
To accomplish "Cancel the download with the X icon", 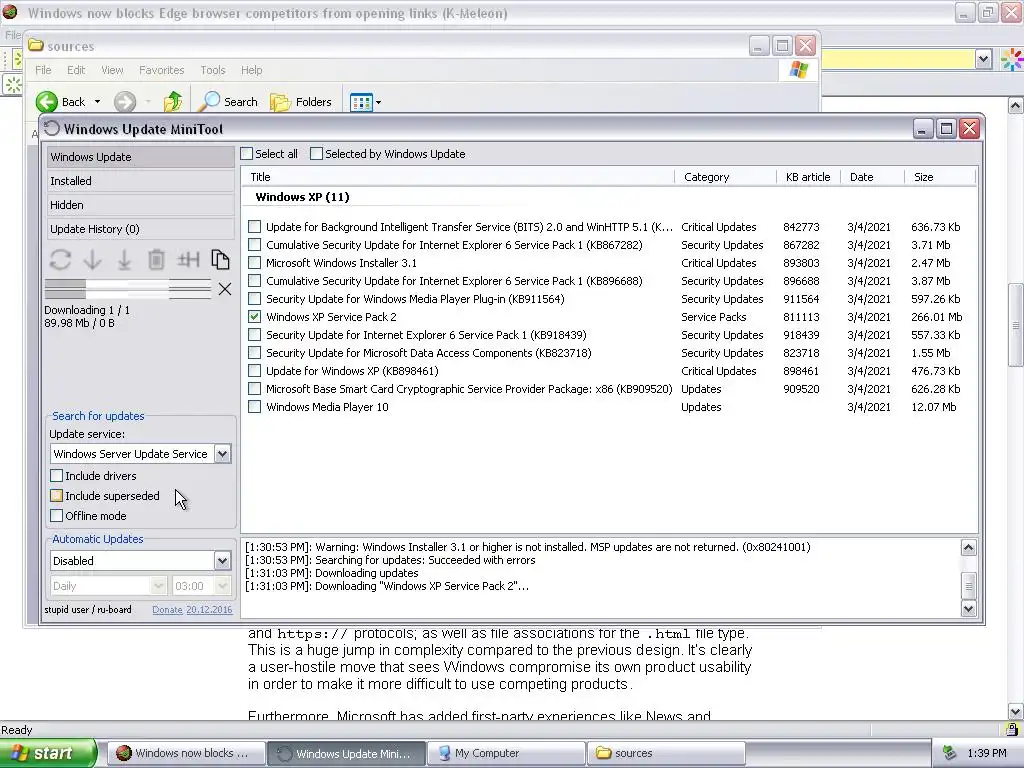I will (x=225, y=289).
